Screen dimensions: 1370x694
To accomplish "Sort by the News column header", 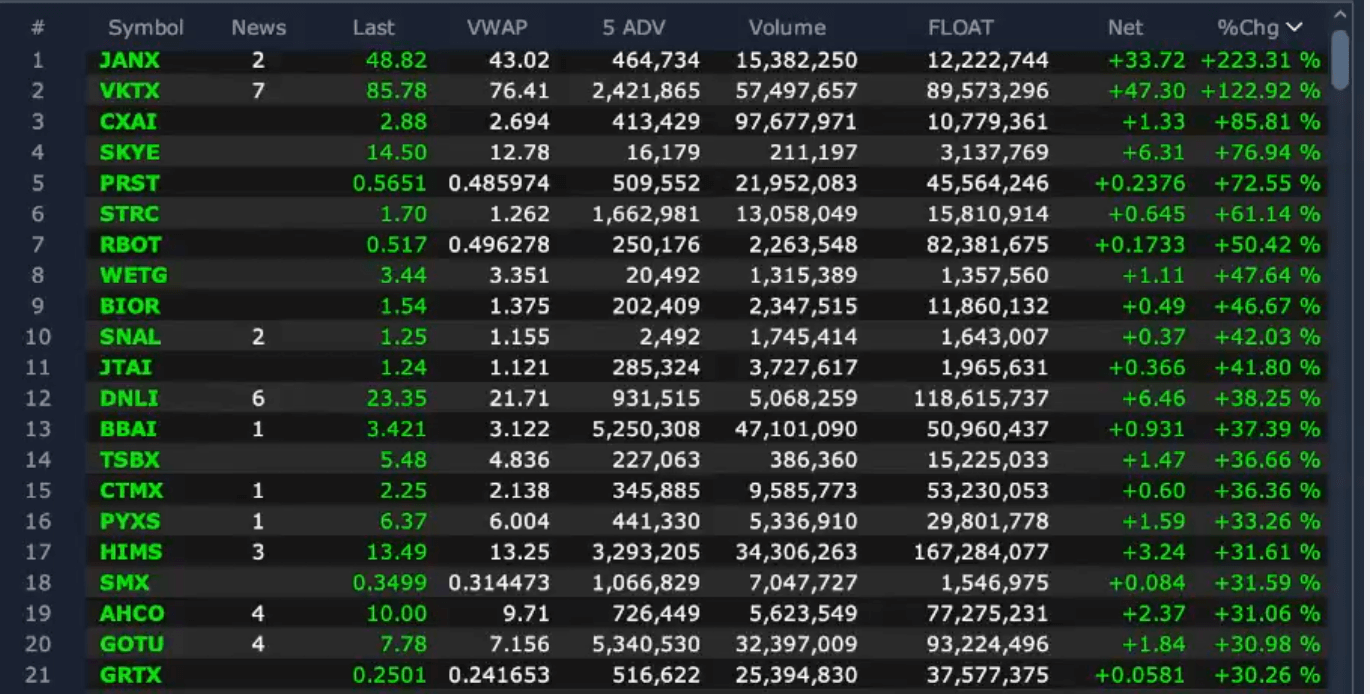I will point(258,28).
